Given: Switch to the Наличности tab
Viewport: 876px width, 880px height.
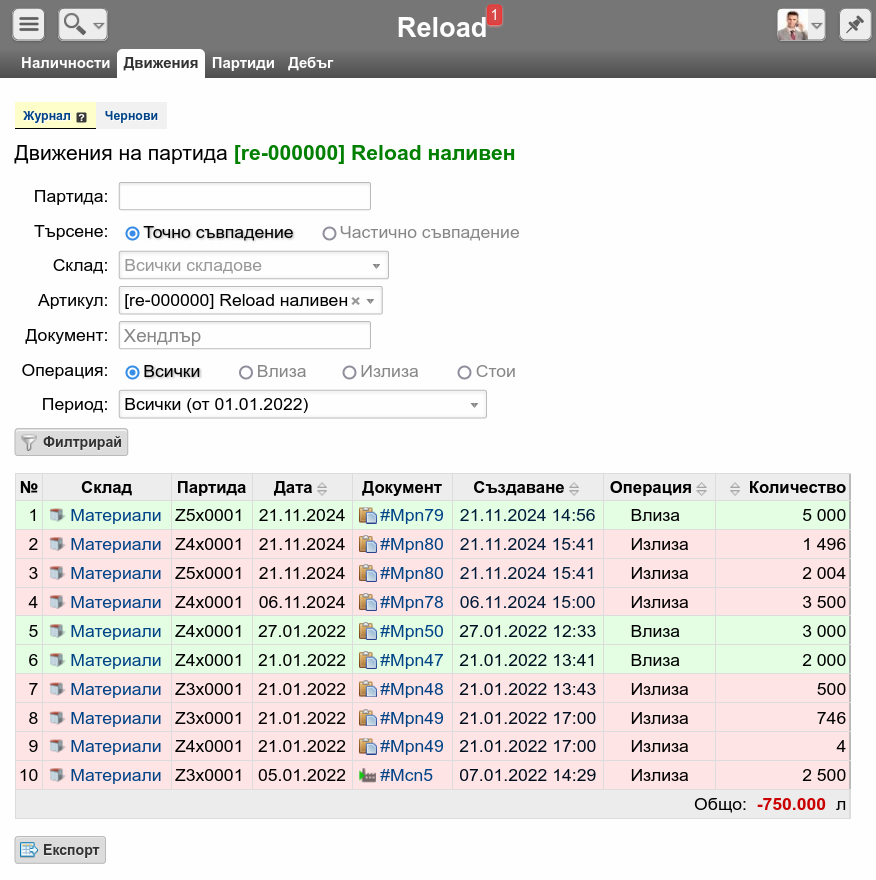Looking at the screenshot, I should [x=66, y=63].
